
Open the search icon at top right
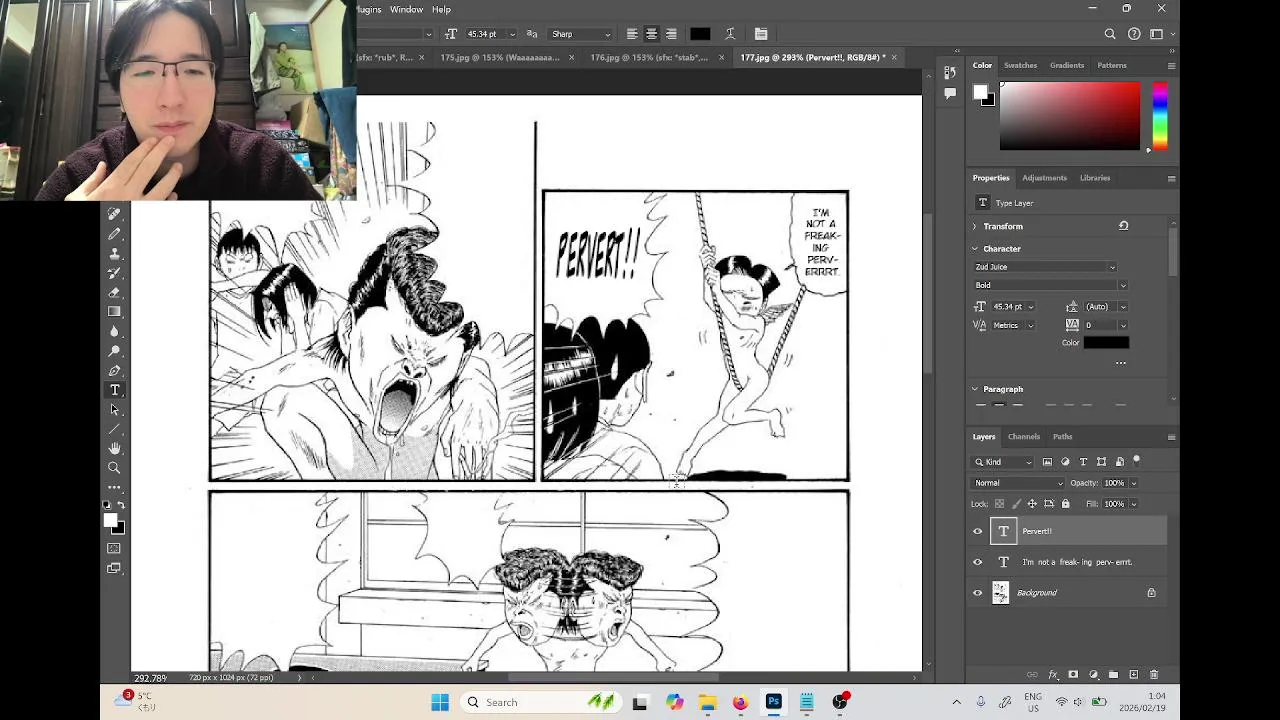pyautogui.click(x=1110, y=34)
